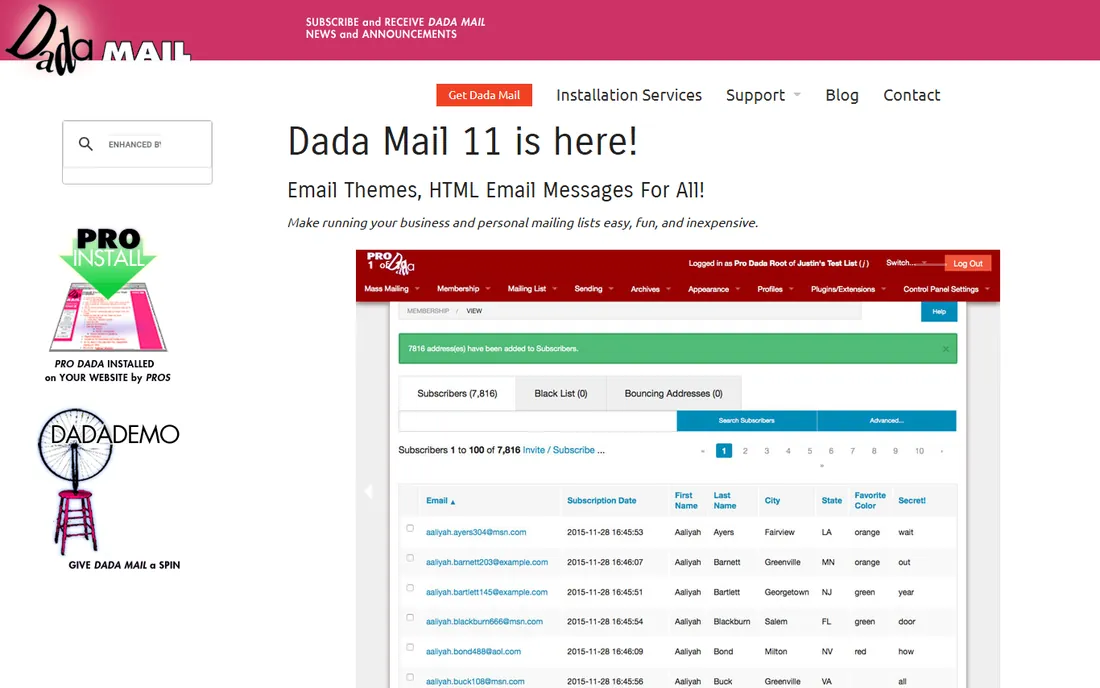Sort by State column header
1100x688 pixels.
(x=831, y=501)
